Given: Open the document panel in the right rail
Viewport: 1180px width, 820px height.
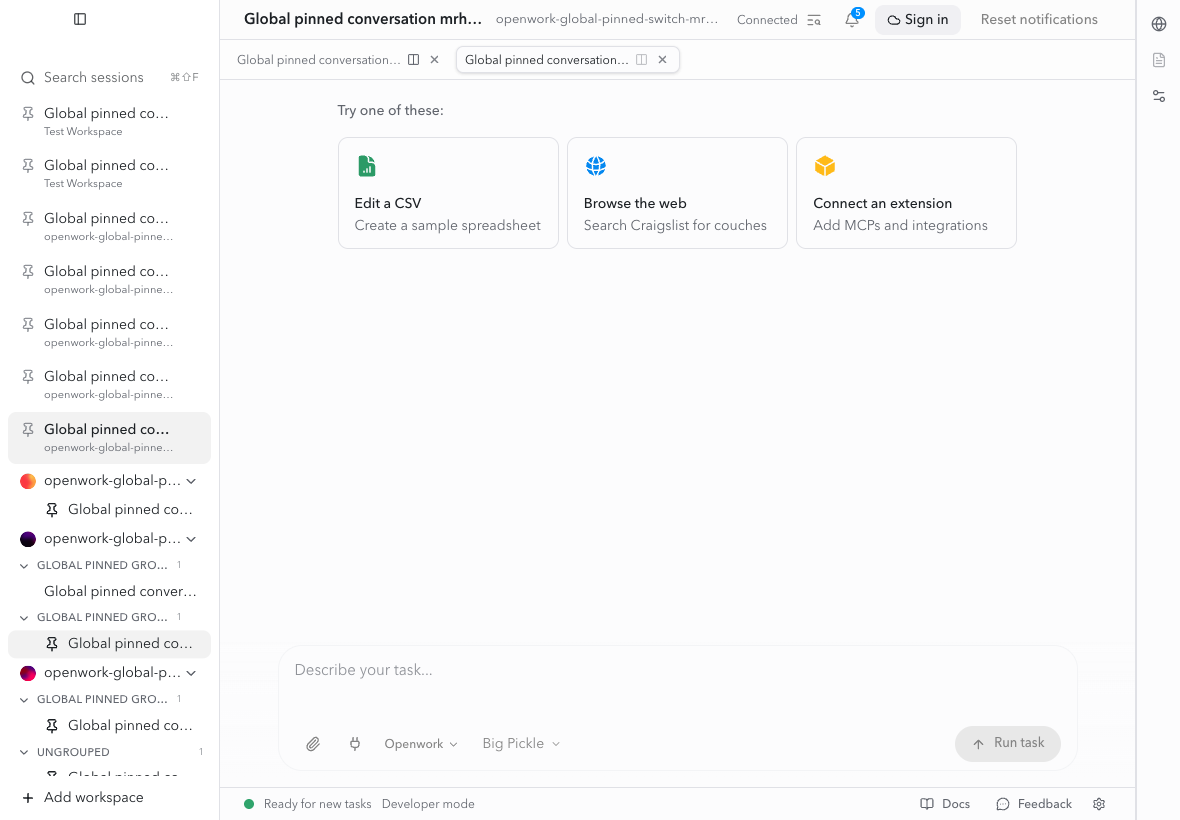Looking at the screenshot, I should (x=1159, y=60).
